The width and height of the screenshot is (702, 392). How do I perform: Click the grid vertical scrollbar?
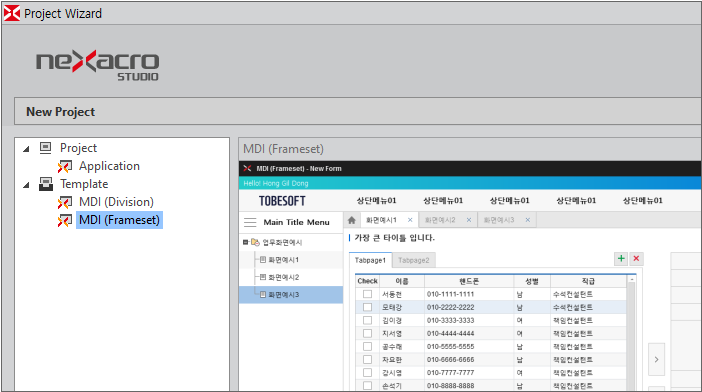[632, 333]
